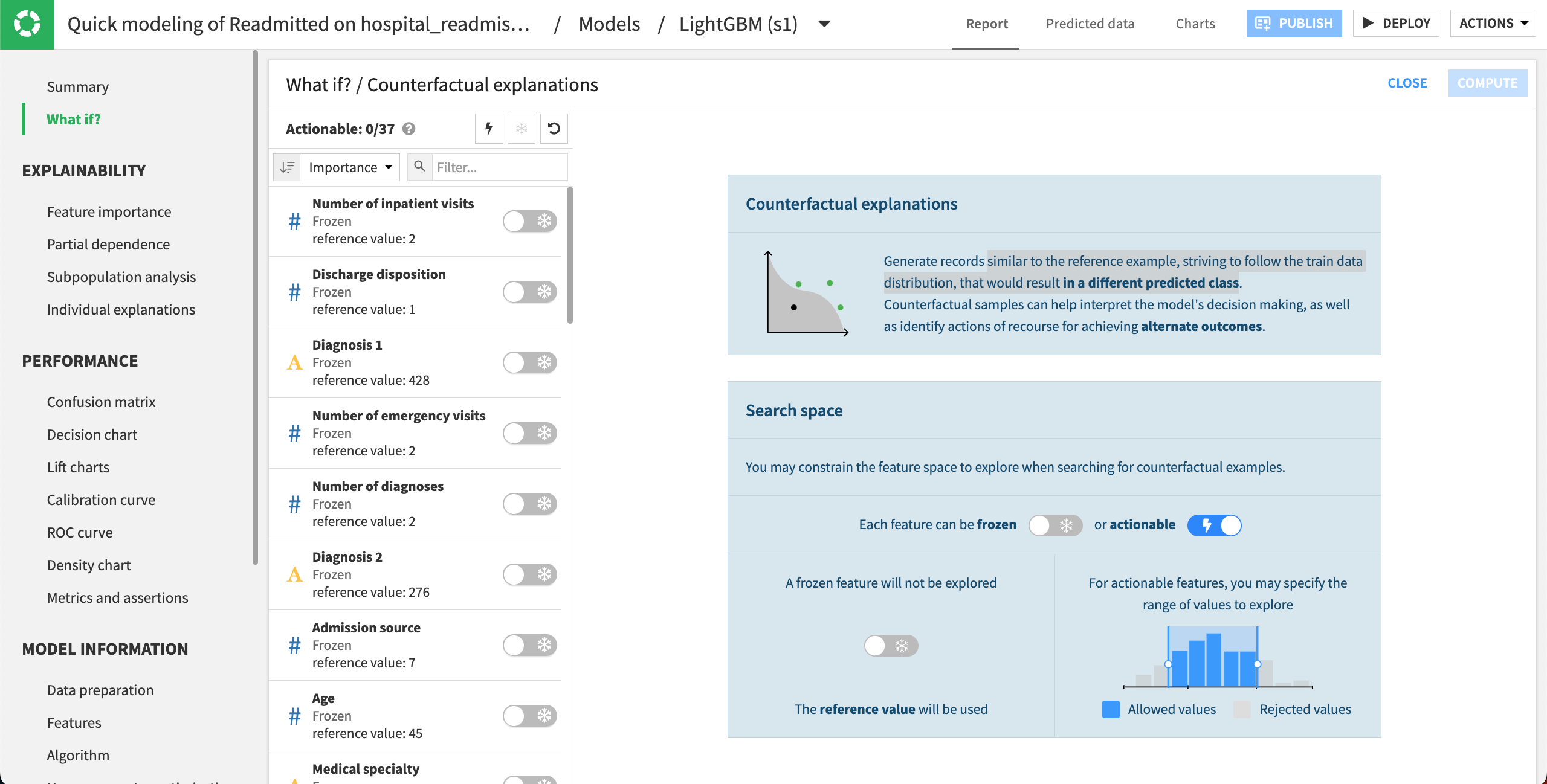The height and width of the screenshot is (784, 1547).
Task: Open the ACTIONS dropdown menu
Action: point(1493,24)
